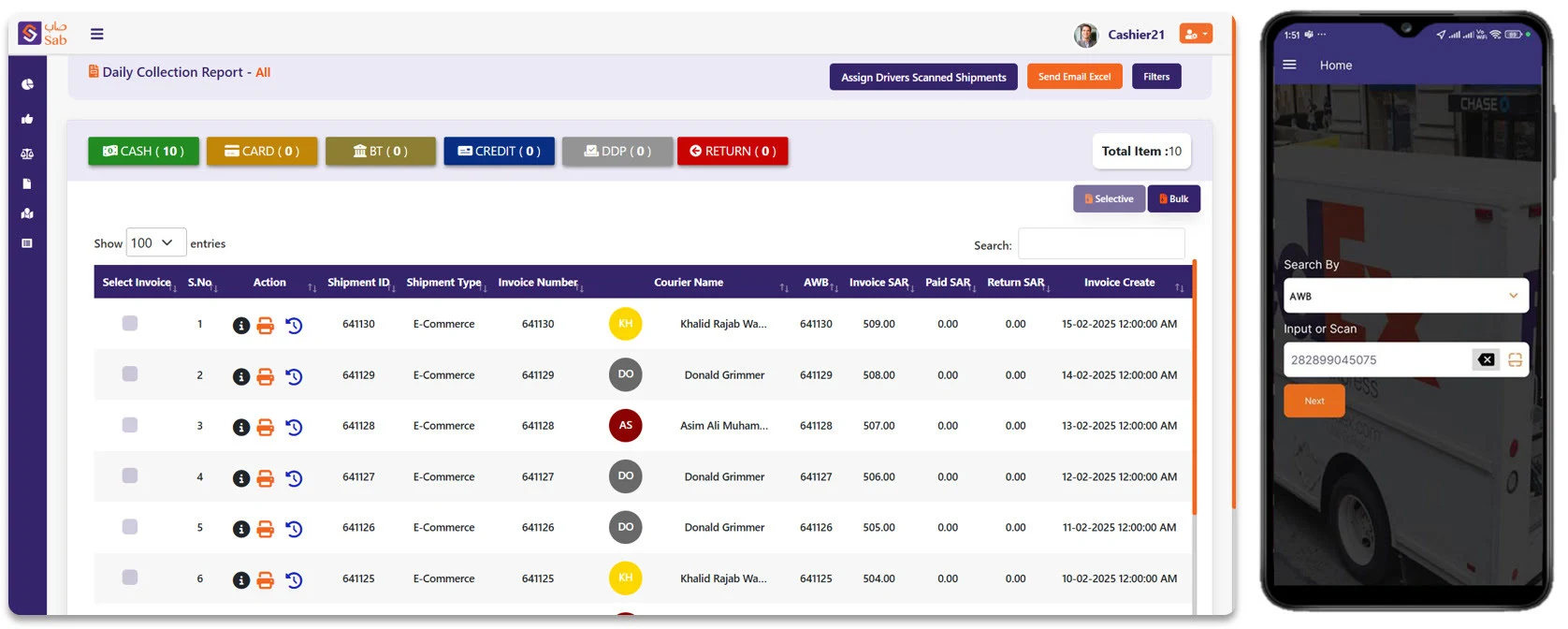Open the thumbs-up sidebar icon
The height and width of the screenshot is (629, 1568).
click(27, 119)
